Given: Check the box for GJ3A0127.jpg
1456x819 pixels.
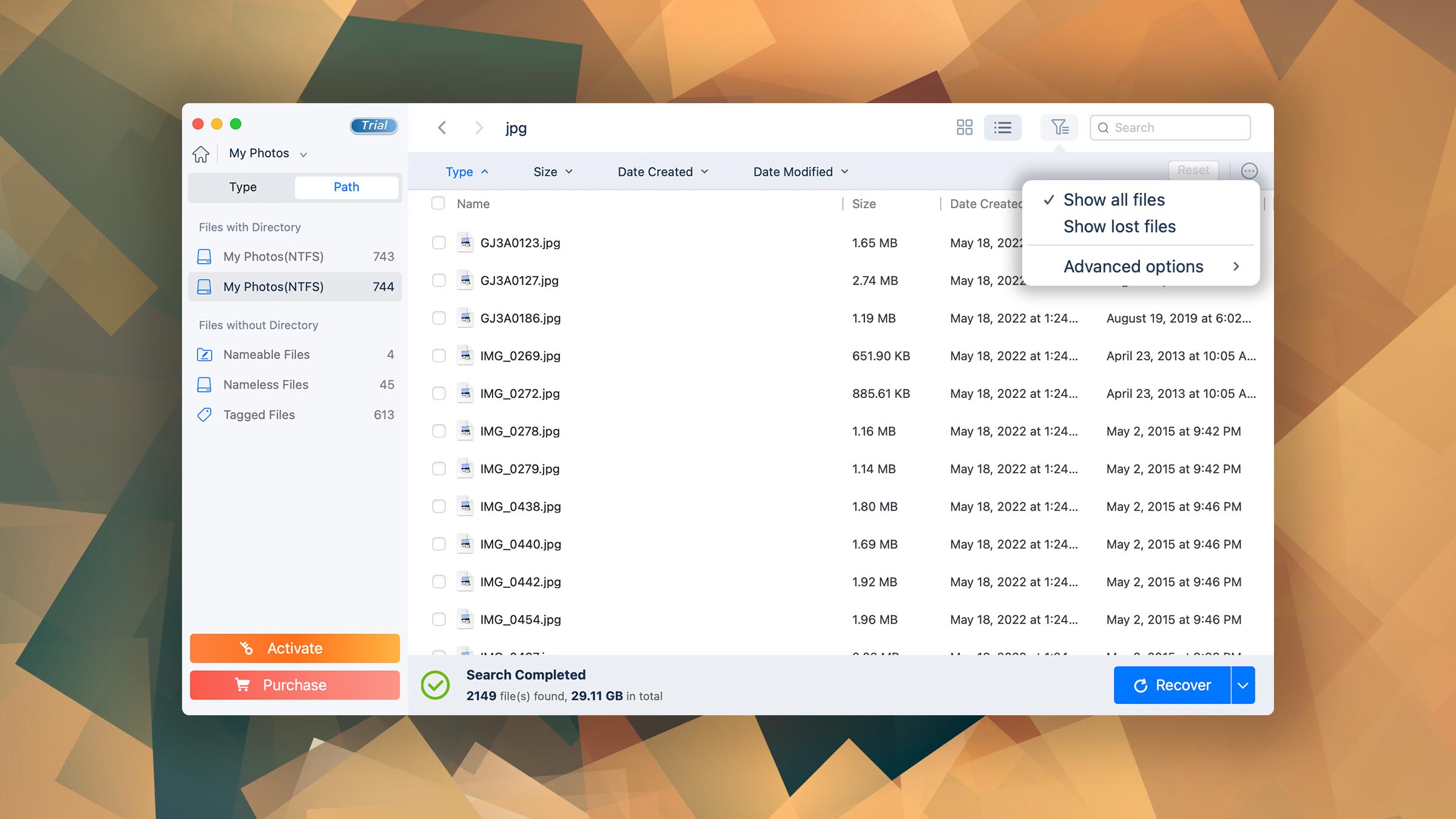Looking at the screenshot, I should 439,280.
